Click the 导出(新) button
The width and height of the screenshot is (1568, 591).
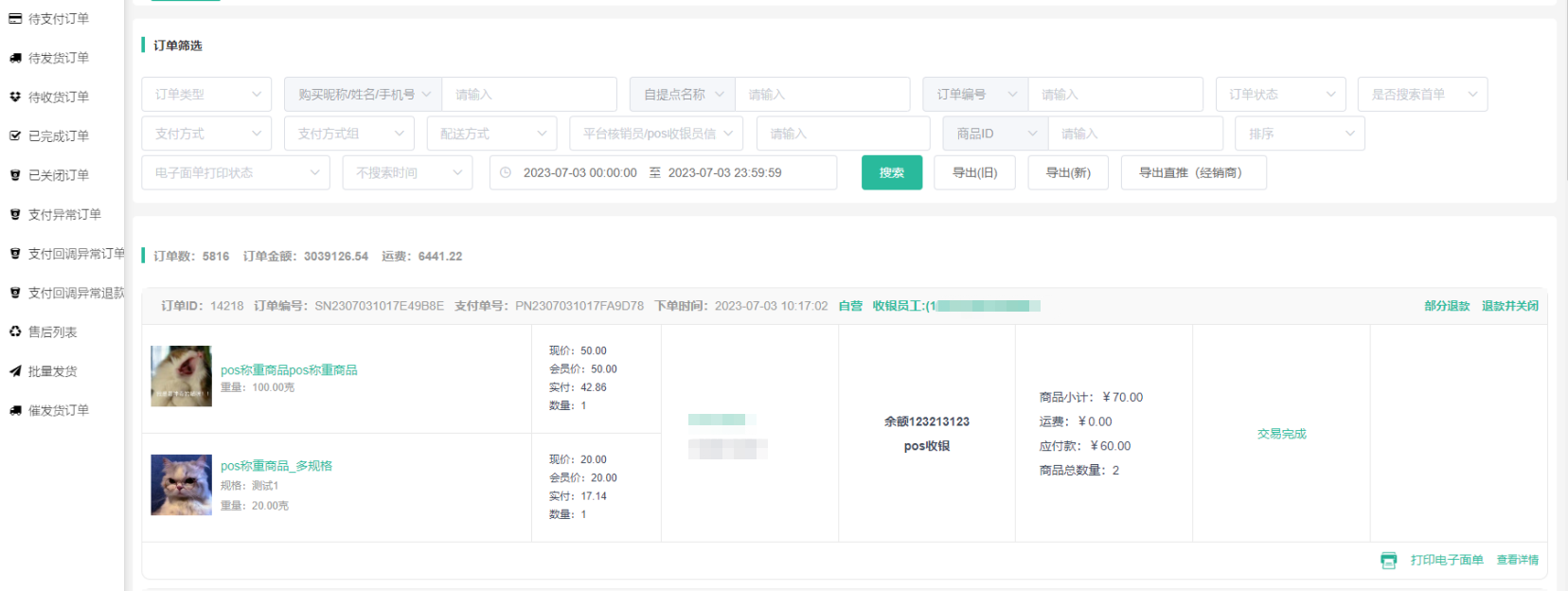(1067, 173)
